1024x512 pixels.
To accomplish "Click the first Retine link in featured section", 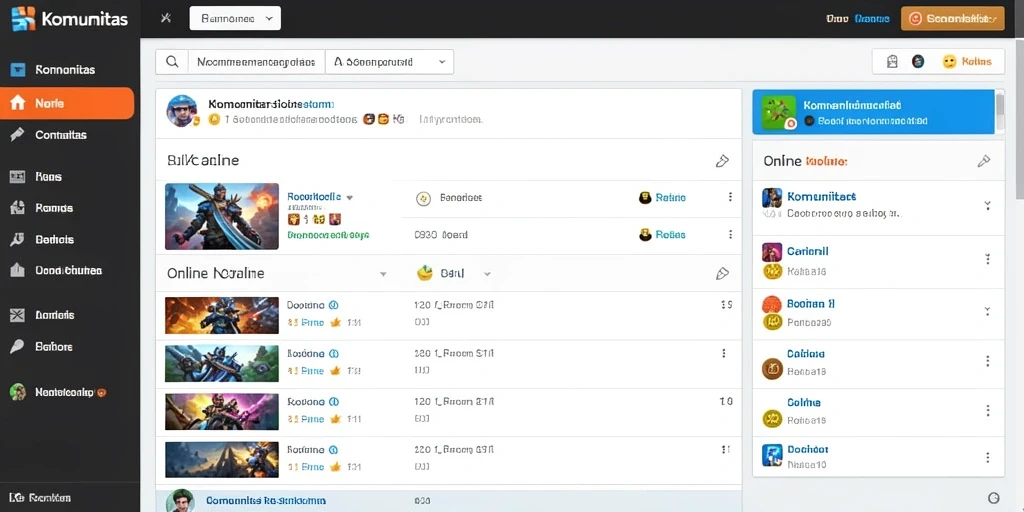I will [671, 197].
